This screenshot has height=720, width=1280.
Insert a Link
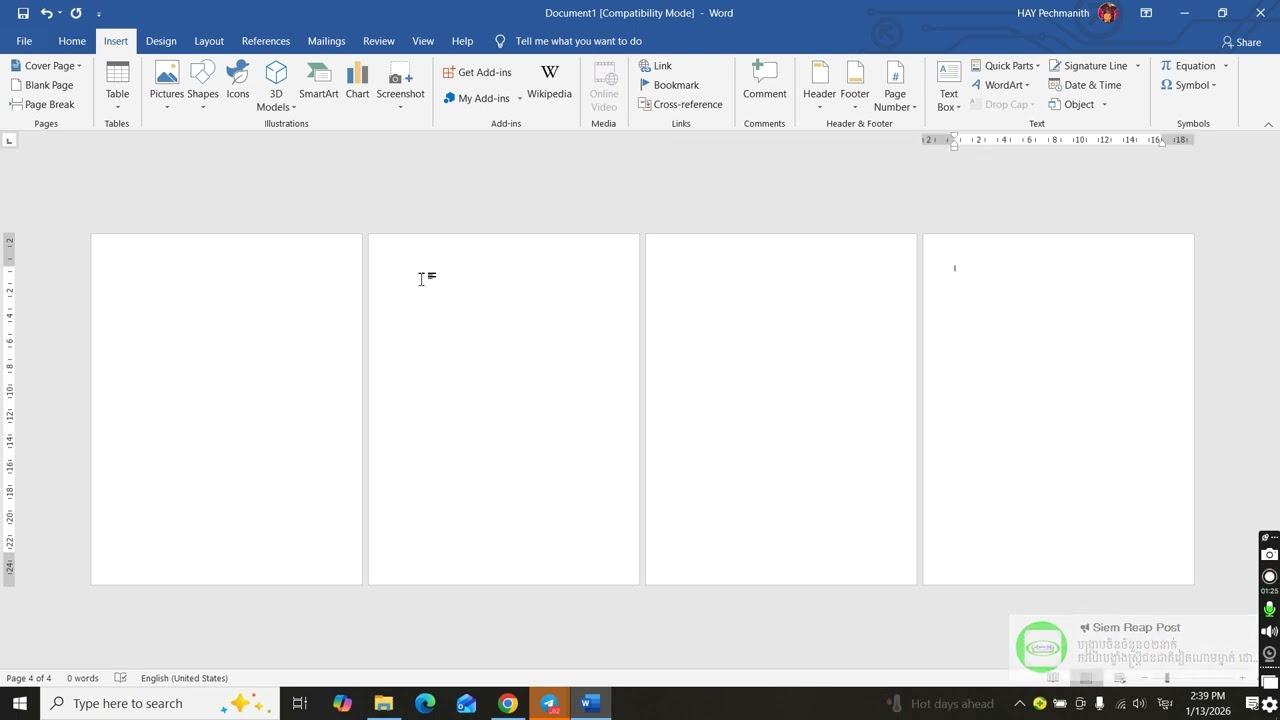coord(656,66)
